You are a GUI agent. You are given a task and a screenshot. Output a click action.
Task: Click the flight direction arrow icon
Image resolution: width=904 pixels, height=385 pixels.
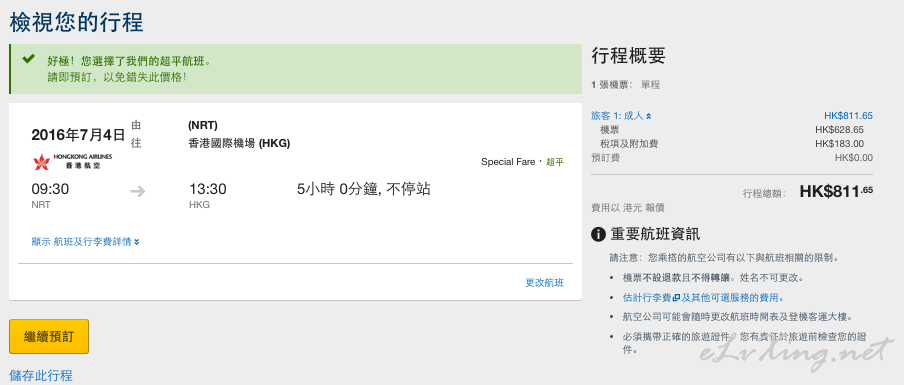tap(138, 191)
